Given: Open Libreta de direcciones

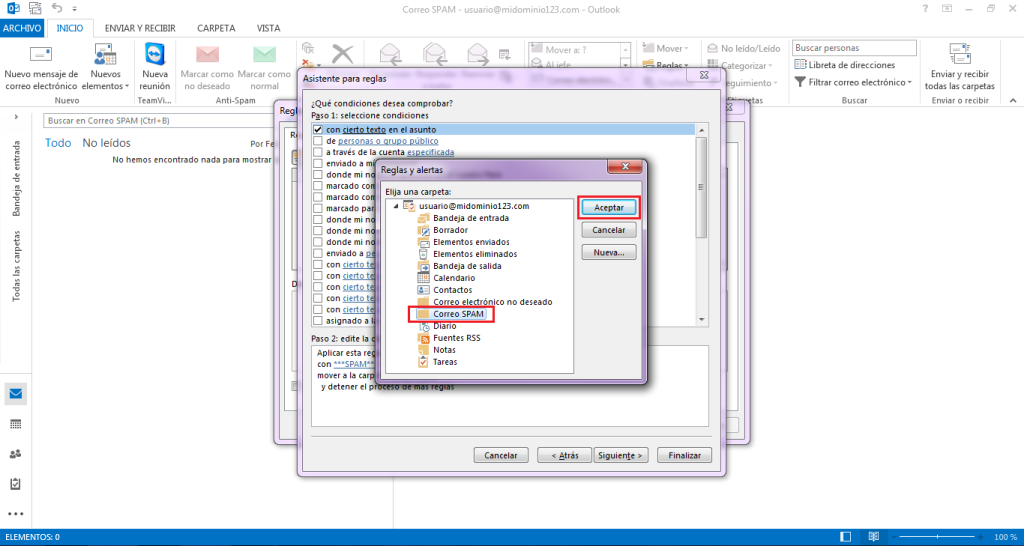Looking at the screenshot, I should tap(844, 65).
